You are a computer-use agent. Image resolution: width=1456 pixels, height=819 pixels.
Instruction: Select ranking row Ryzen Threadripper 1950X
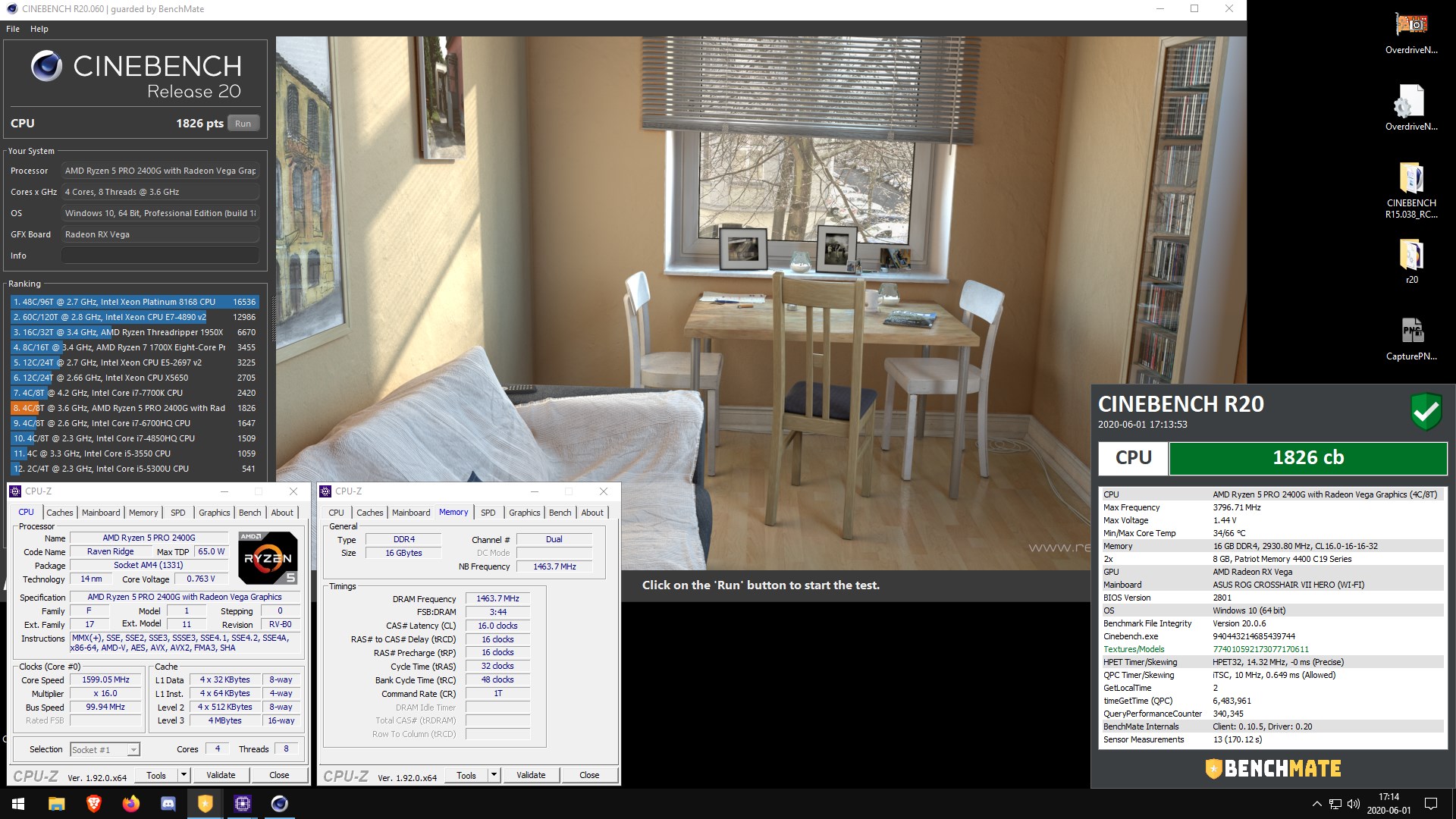134,332
